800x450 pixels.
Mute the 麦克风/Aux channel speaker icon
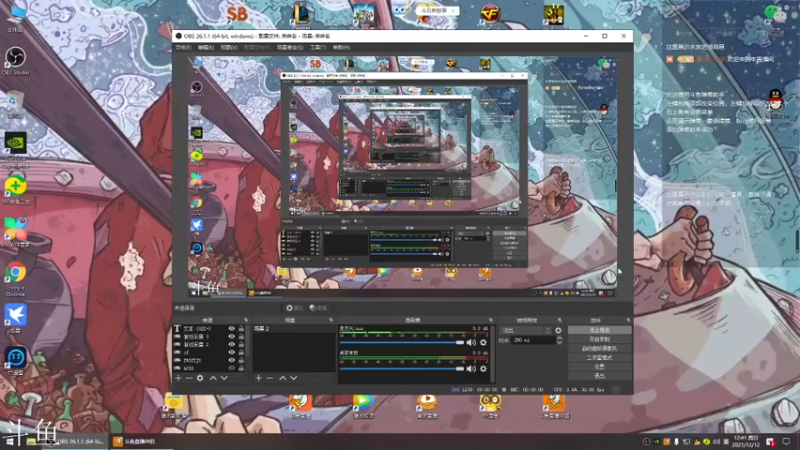tap(471, 342)
